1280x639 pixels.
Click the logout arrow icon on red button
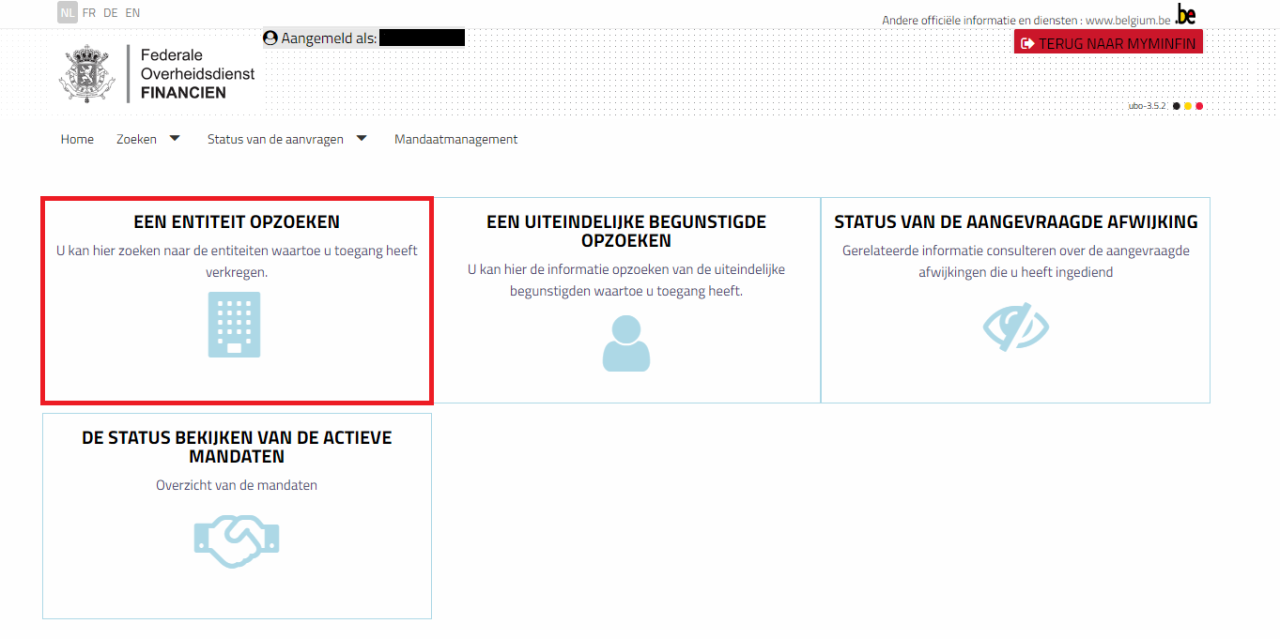pyautogui.click(x=1027, y=43)
